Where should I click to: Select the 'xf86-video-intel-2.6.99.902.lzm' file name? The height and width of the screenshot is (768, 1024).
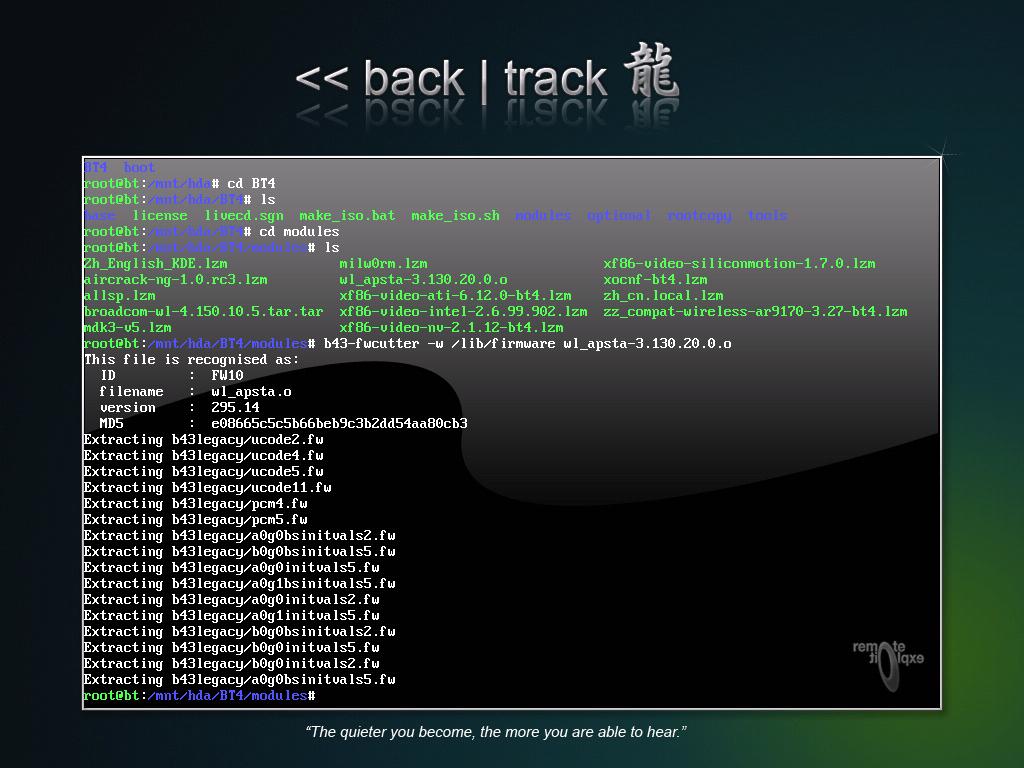[x=463, y=312]
